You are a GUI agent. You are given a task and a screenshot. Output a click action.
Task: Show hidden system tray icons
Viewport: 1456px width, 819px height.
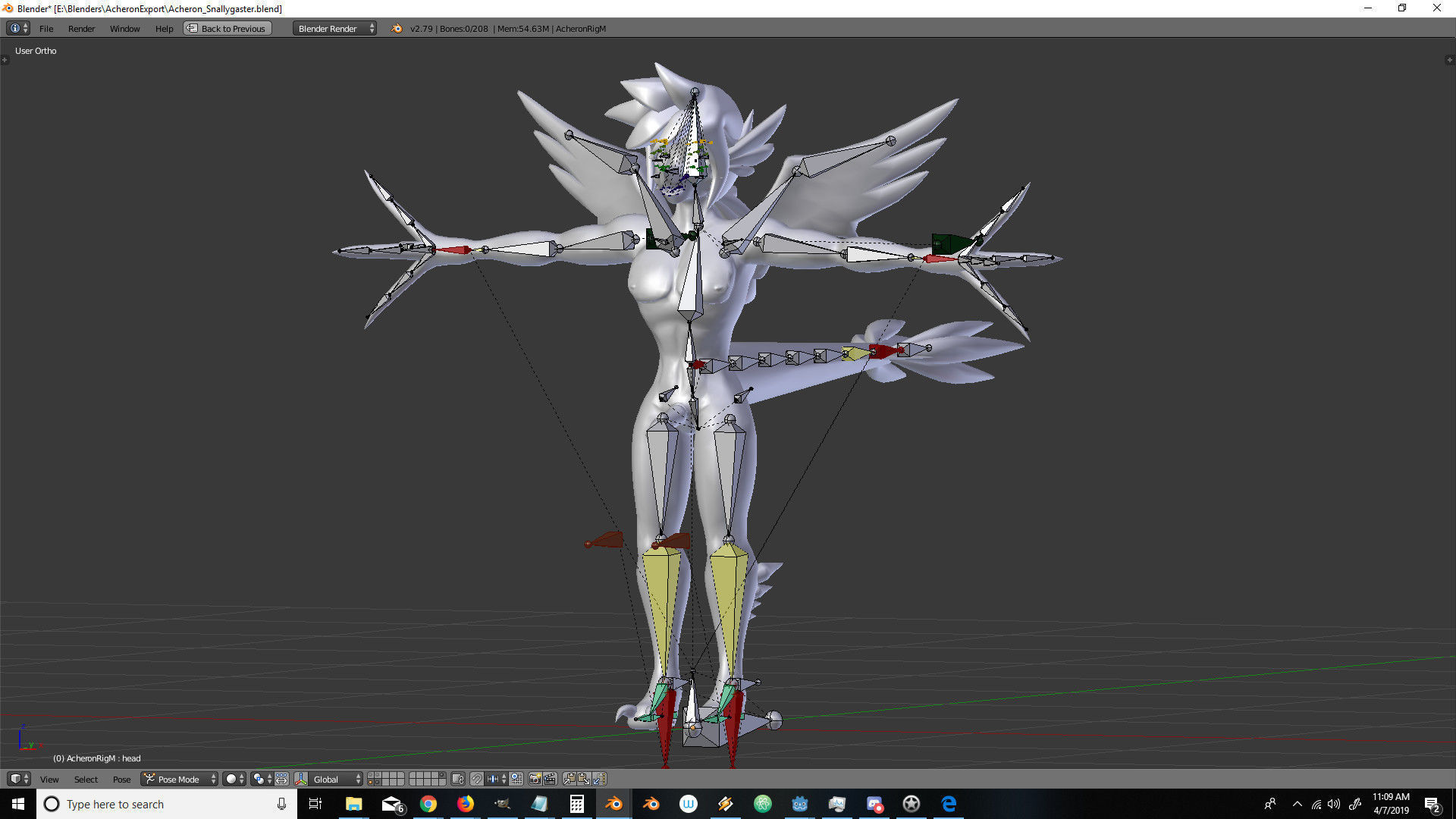(1298, 804)
